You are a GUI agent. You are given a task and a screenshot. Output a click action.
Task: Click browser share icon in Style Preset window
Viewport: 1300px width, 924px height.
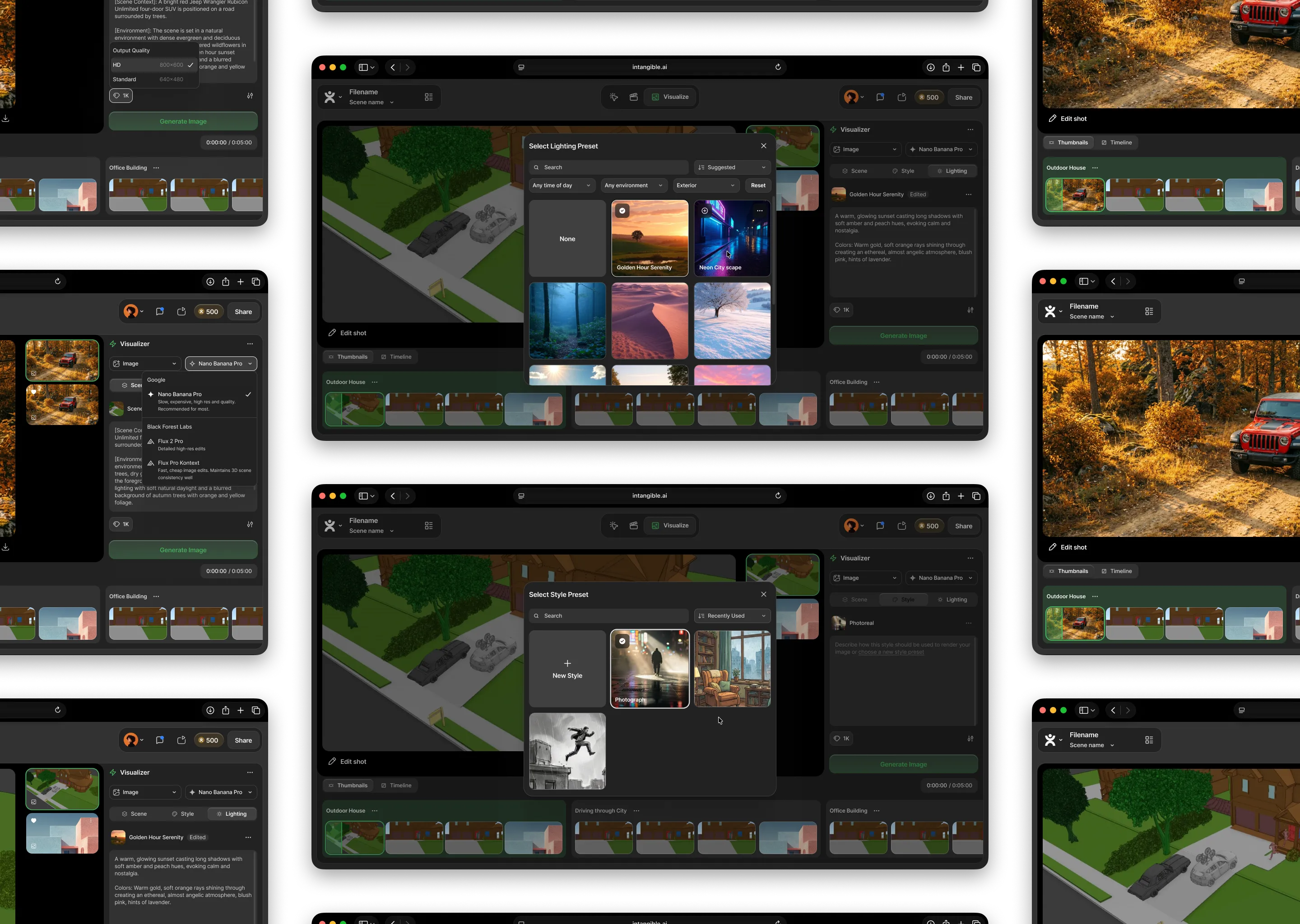(945, 496)
